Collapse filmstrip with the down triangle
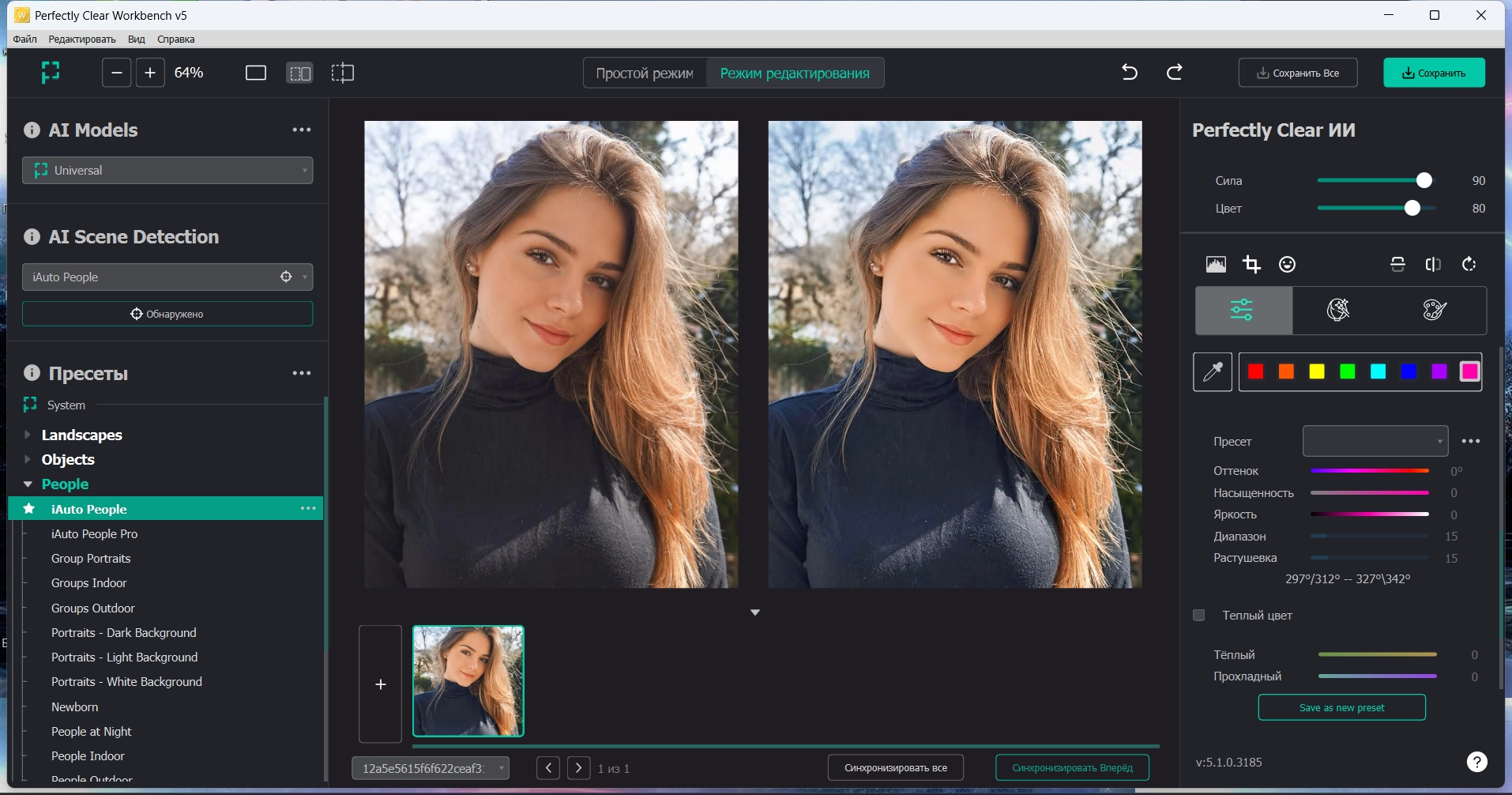The height and width of the screenshot is (795, 1512). click(755, 612)
